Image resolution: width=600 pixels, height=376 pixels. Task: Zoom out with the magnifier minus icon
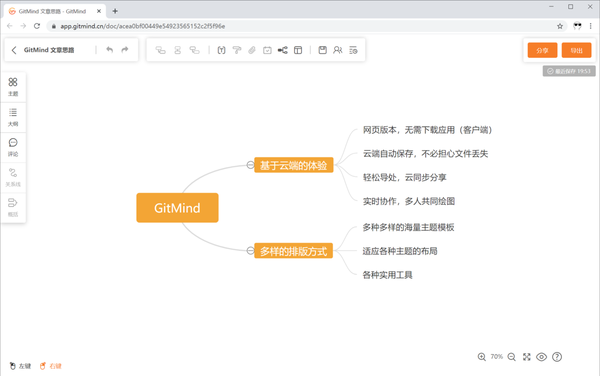pyautogui.click(x=512, y=357)
